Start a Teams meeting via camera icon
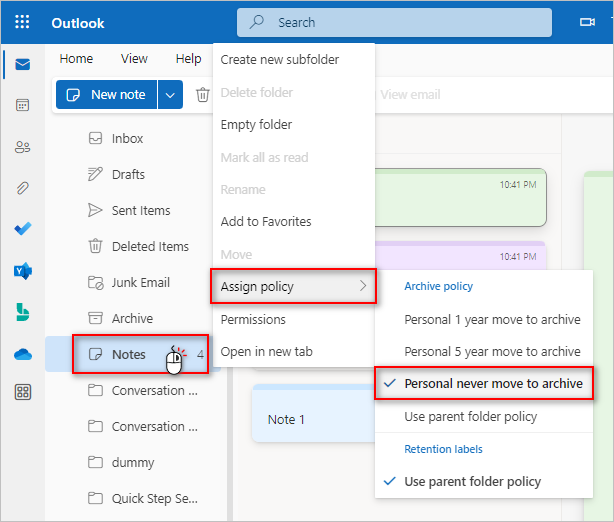The height and width of the screenshot is (522, 614). coord(587,22)
